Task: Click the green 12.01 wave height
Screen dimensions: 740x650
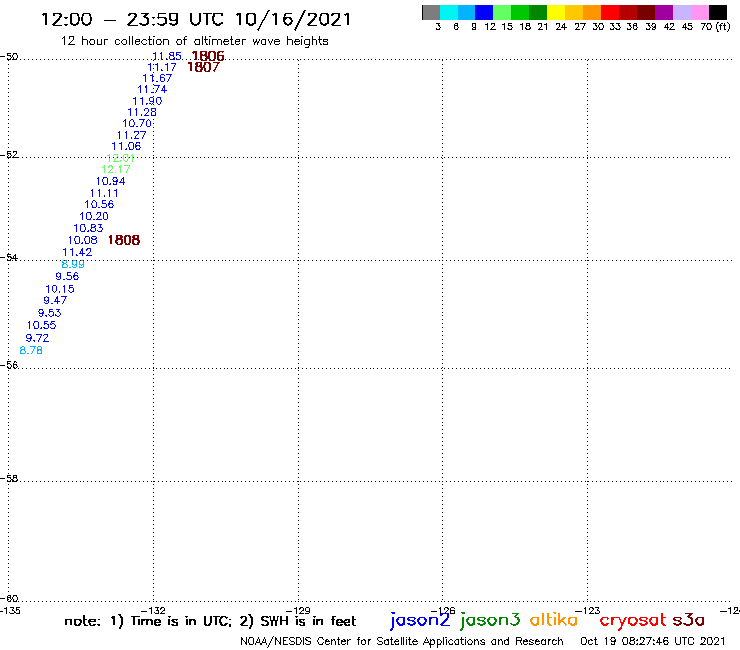Action: click(120, 158)
